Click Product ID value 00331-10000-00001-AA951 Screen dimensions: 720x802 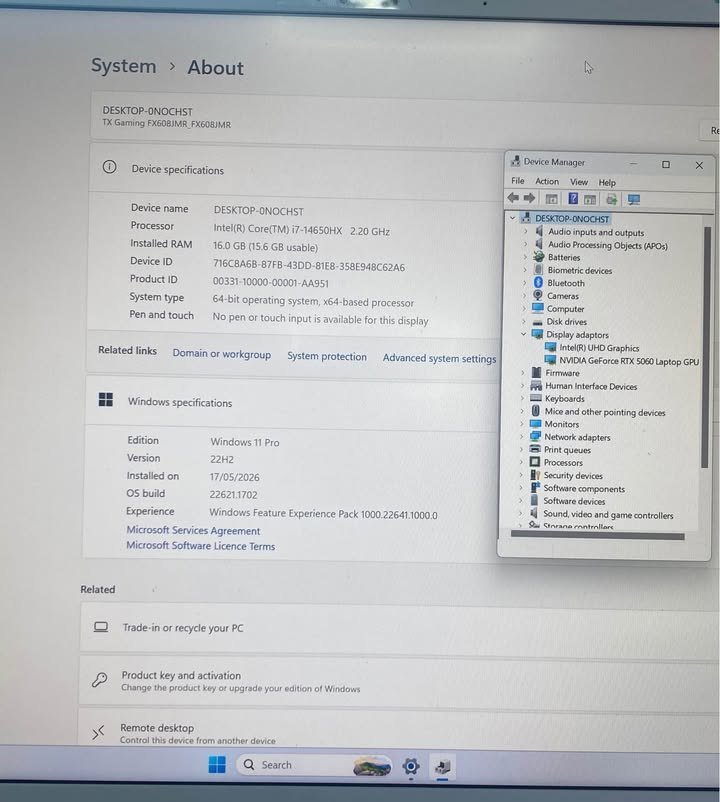pyautogui.click(x=271, y=282)
